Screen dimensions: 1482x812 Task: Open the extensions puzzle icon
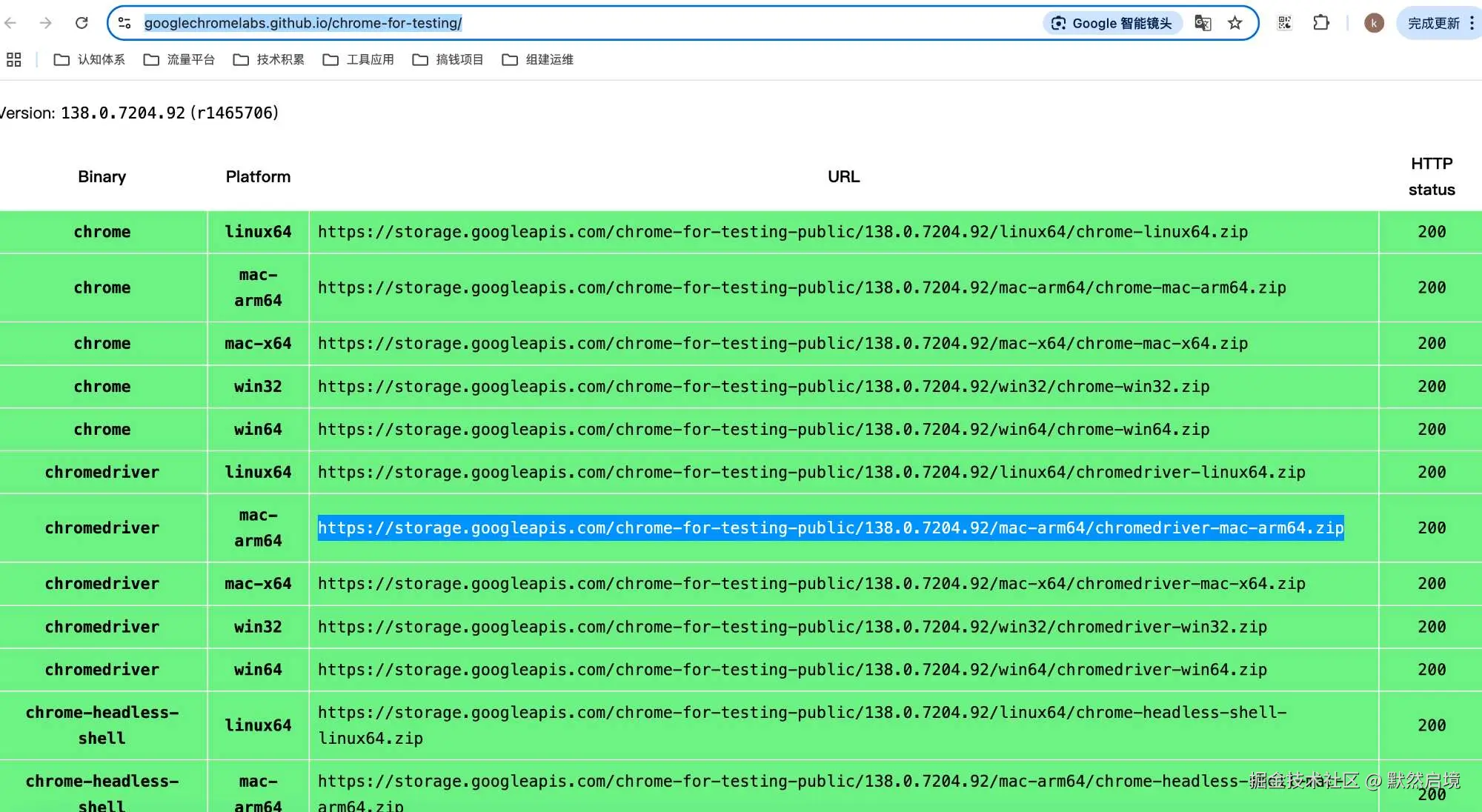tap(1320, 23)
